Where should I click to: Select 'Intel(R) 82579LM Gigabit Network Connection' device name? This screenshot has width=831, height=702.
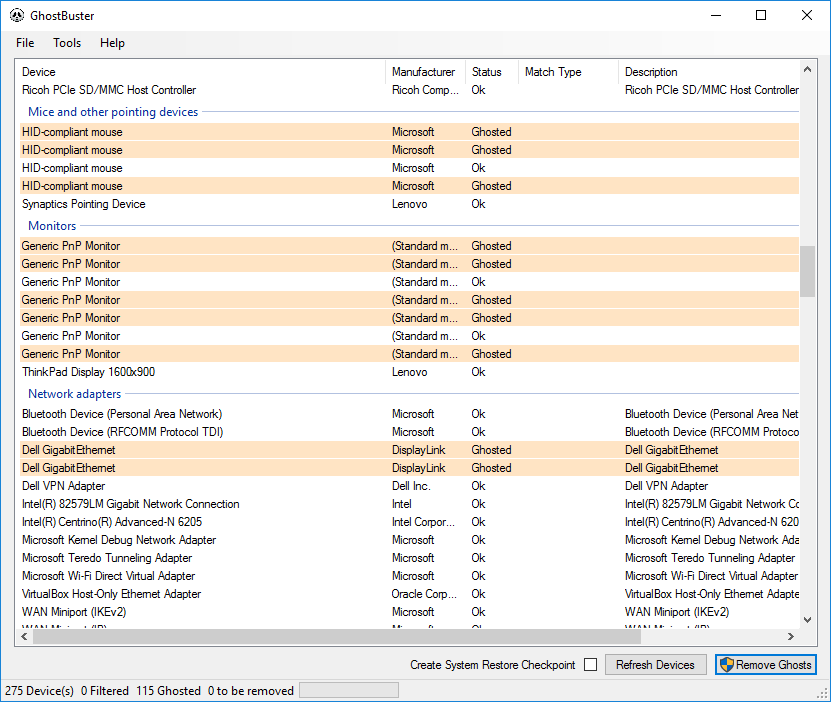coord(130,504)
